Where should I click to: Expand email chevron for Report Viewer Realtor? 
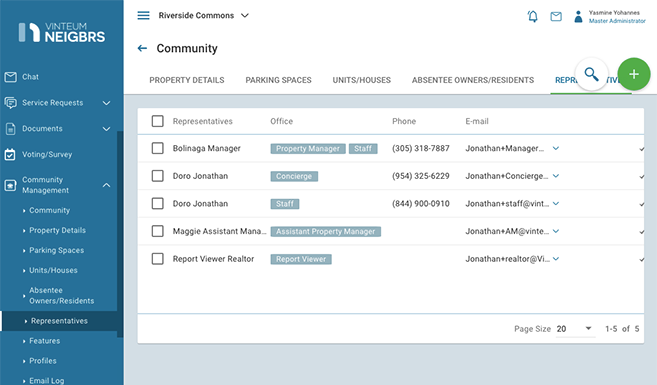coord(556,259)
